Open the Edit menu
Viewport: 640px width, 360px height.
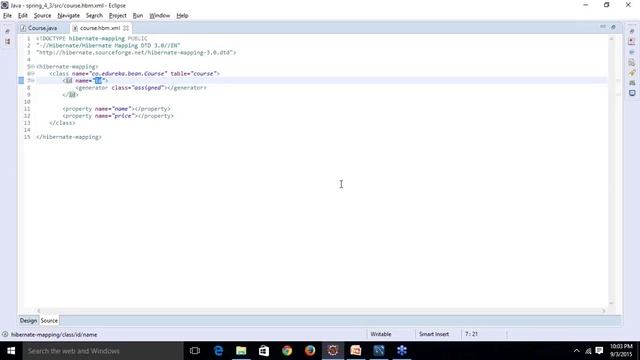(22, 16)
